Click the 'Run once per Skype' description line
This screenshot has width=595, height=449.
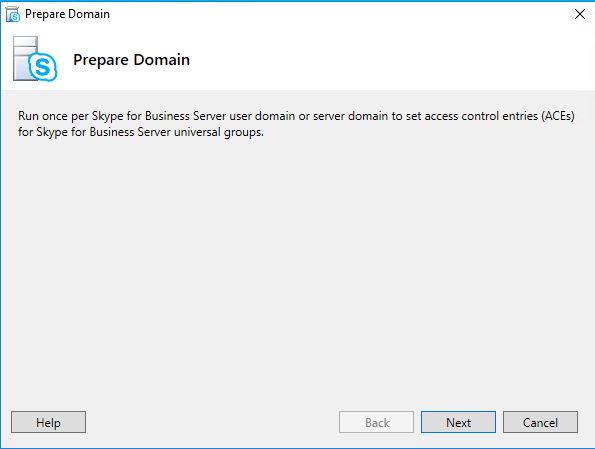tap(296, 116)
